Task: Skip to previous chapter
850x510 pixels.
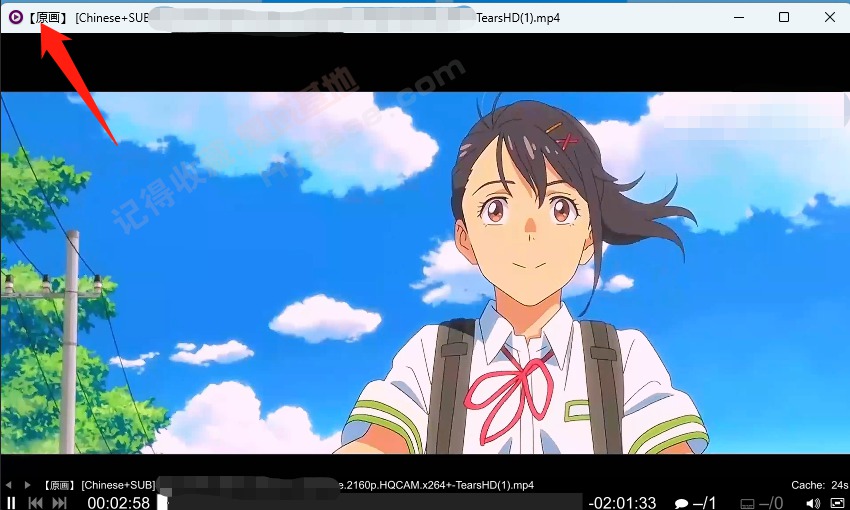Action: [36, 502]
